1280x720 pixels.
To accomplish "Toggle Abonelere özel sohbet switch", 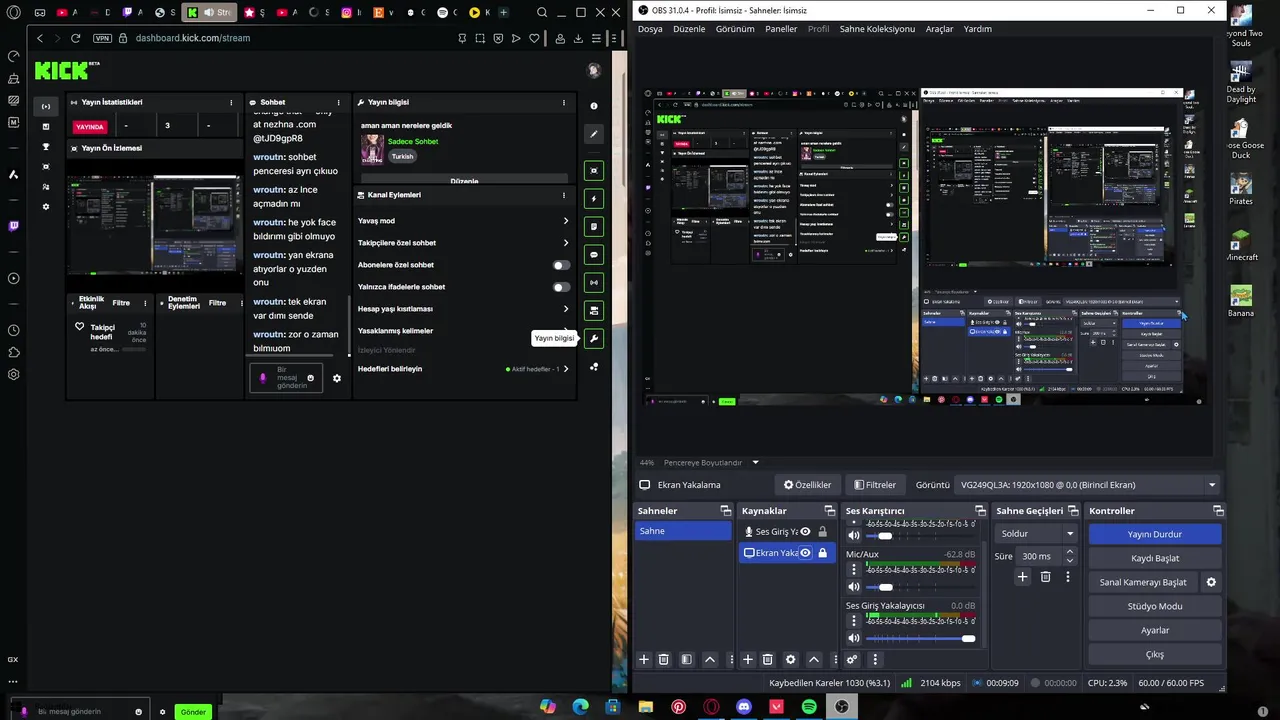I will point(562,265).
